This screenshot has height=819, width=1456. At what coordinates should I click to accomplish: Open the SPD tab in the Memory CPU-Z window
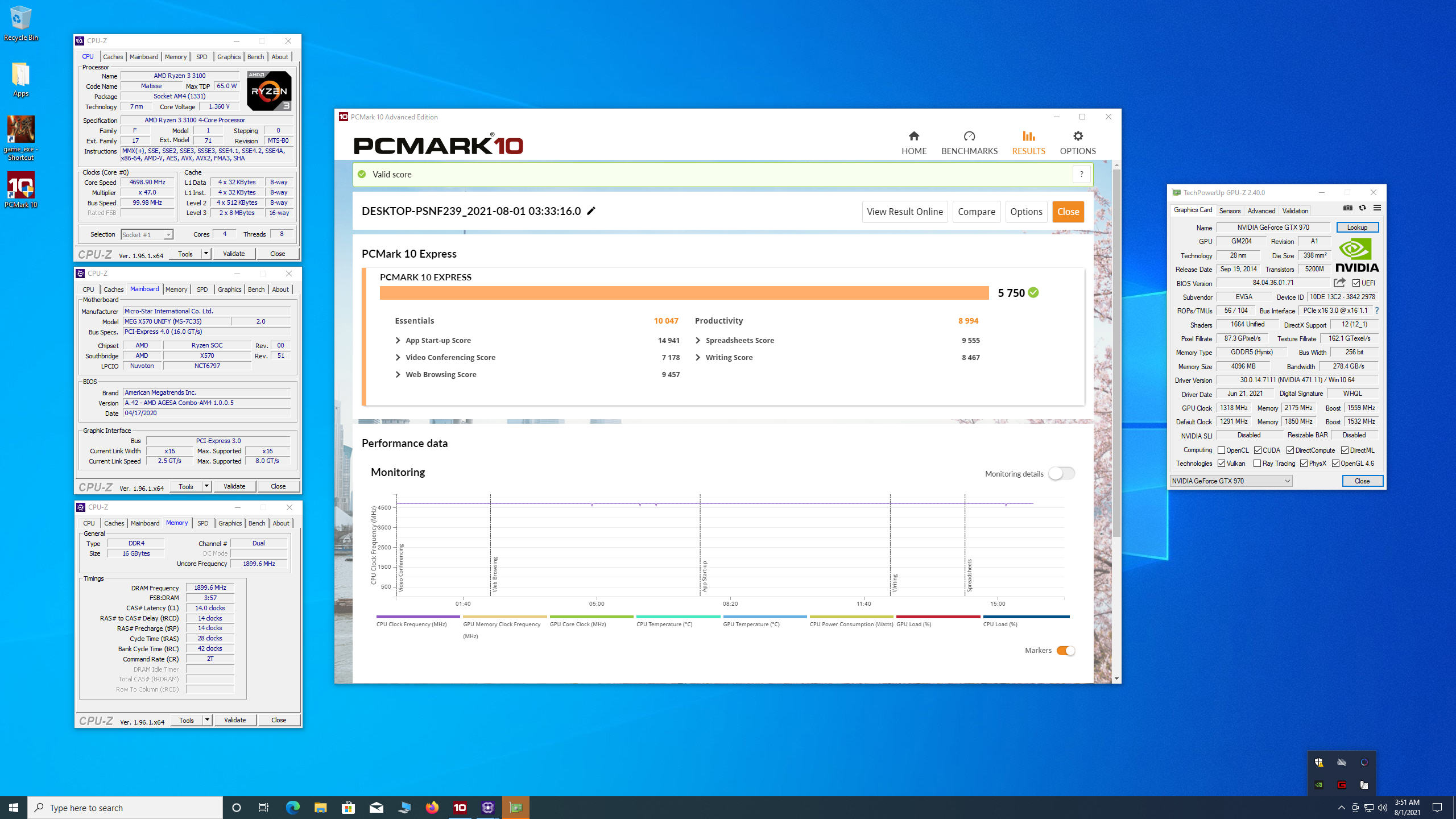click(203, 523)
